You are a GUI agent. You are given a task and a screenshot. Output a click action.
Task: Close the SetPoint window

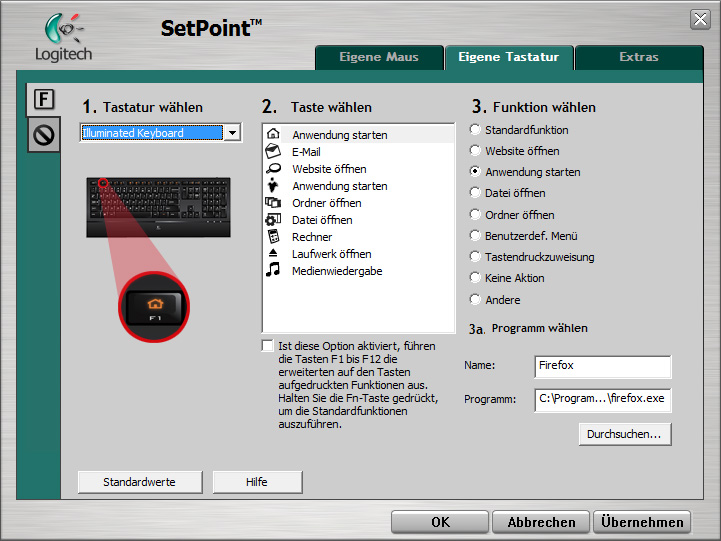700,19
